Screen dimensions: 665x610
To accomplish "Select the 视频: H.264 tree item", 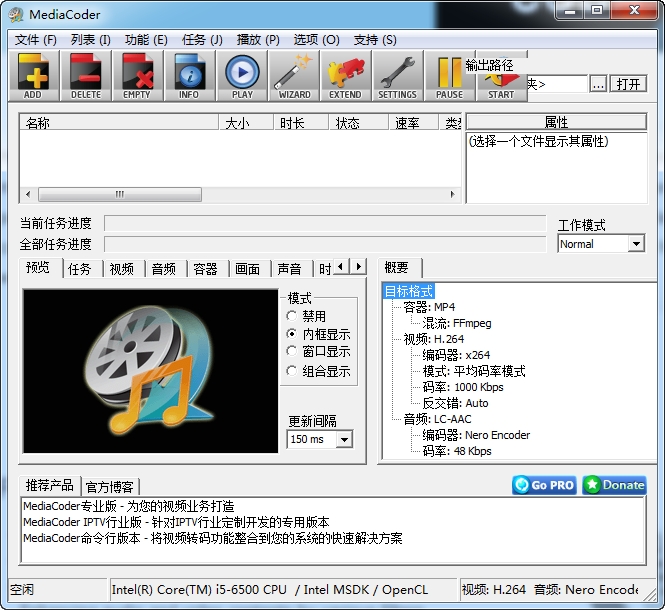I will point(433,339).
